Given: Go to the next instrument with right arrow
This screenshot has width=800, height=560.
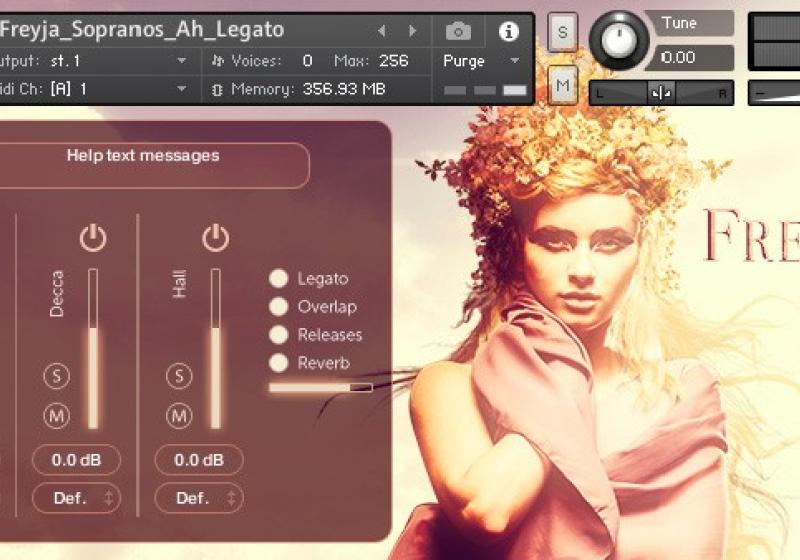Looking at the screenshot, I should pos(412,31).
